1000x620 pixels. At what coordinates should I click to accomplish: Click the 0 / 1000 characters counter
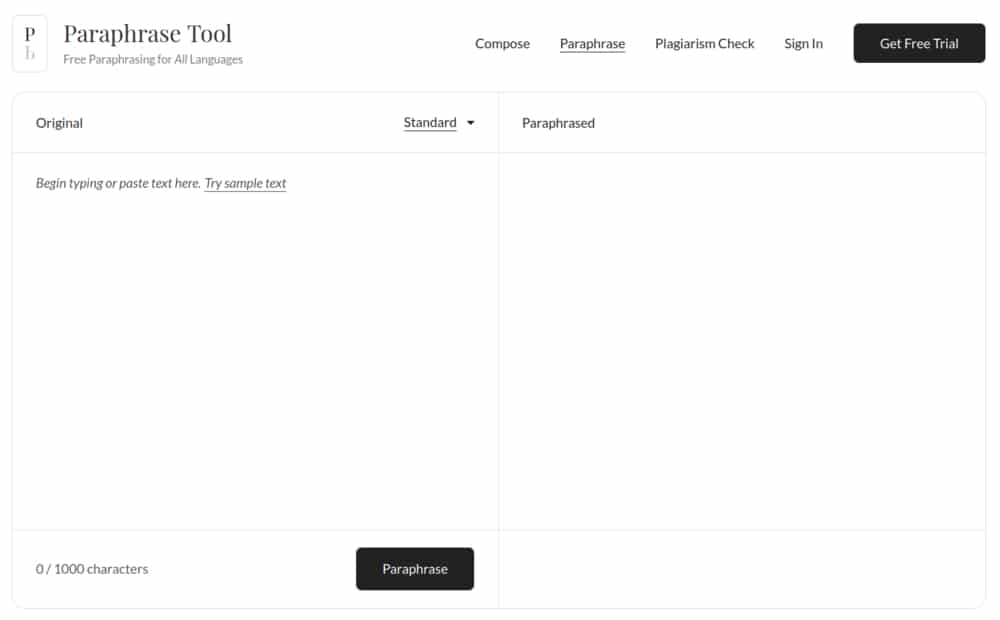(x=92, y=569)
